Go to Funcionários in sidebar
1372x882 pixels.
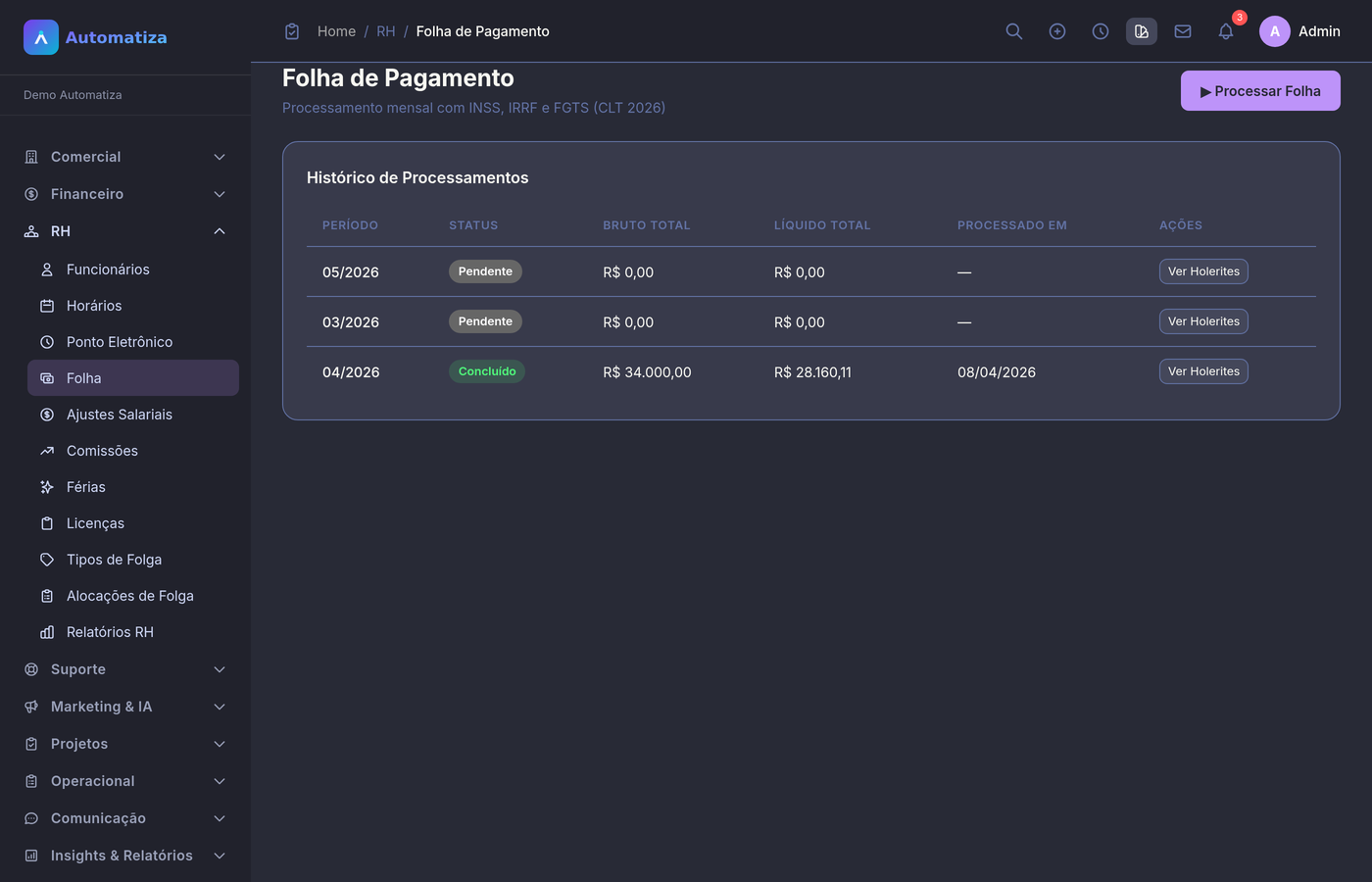click(133, 269)
